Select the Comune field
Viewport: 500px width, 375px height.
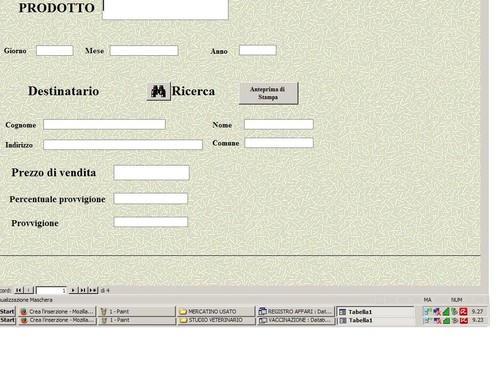279,143
